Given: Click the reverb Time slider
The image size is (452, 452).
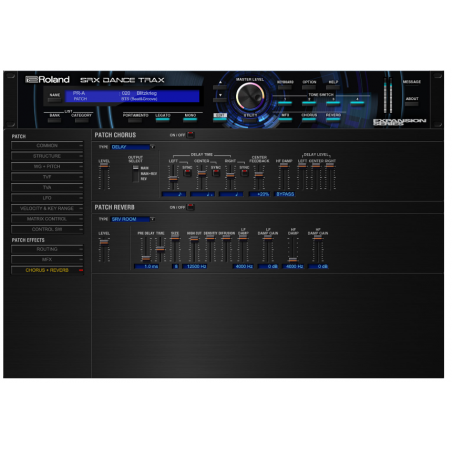Looking at the screenshot, I should (160, 249).
